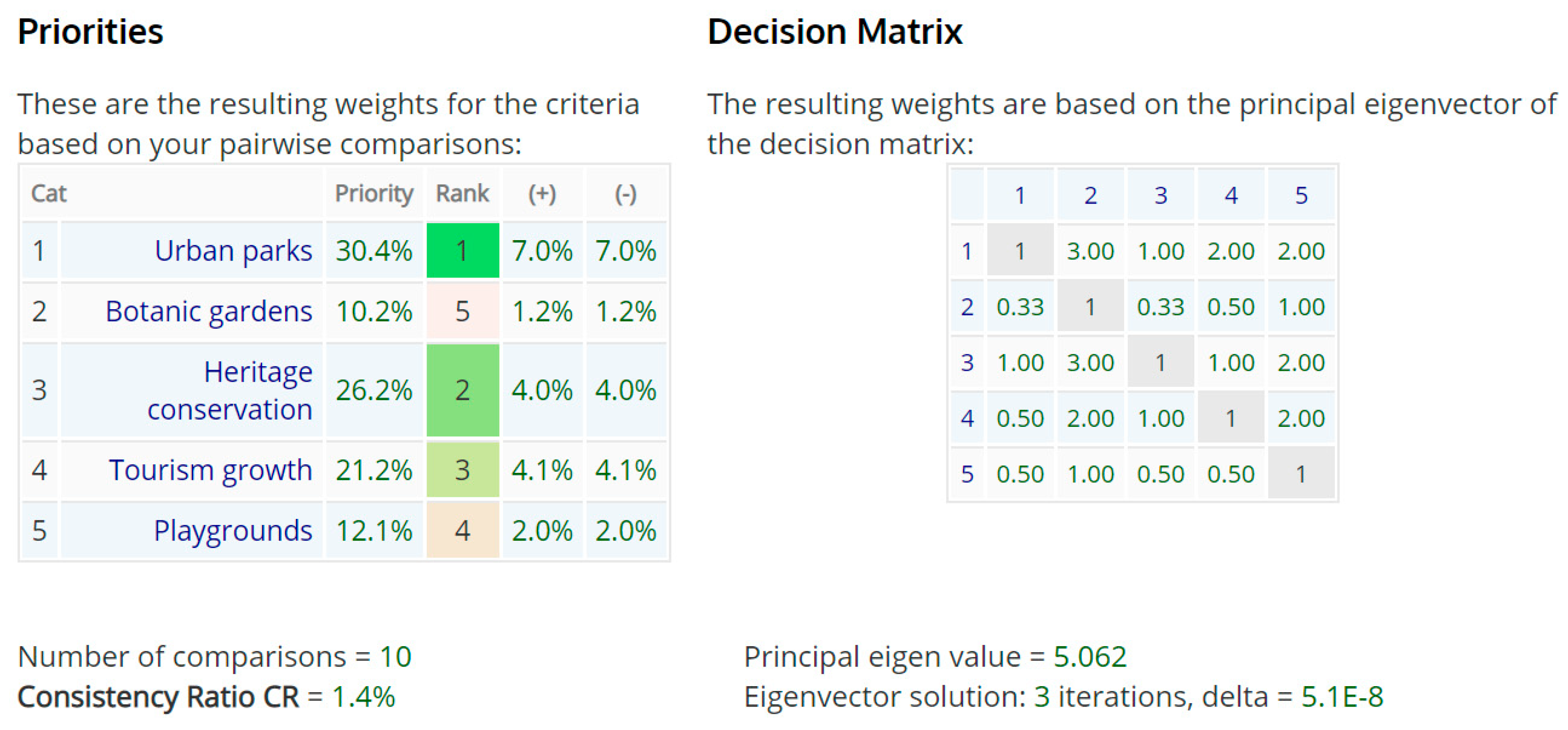Click the pink rank 5 cell

[x=463, y=311]
